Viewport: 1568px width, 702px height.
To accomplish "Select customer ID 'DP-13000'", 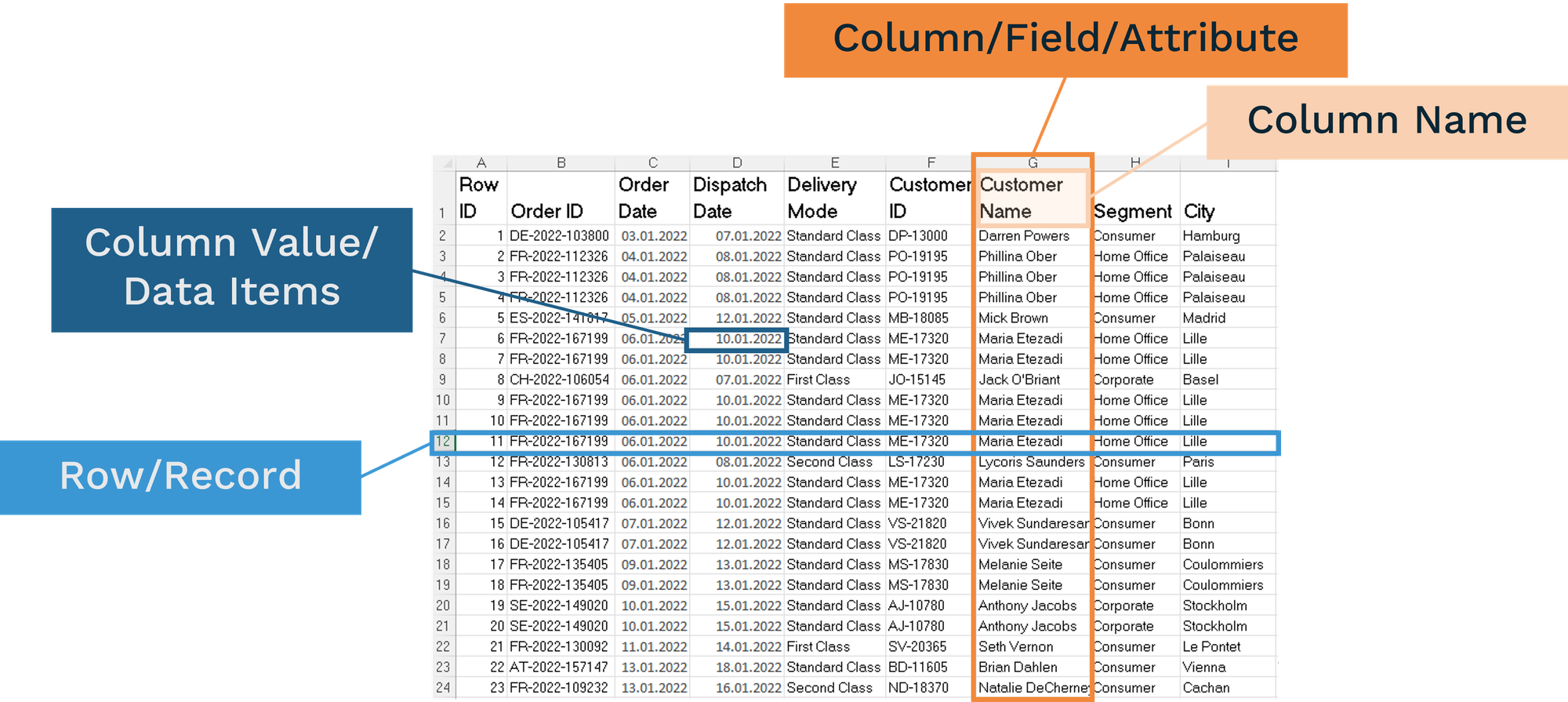I will 931,236.
